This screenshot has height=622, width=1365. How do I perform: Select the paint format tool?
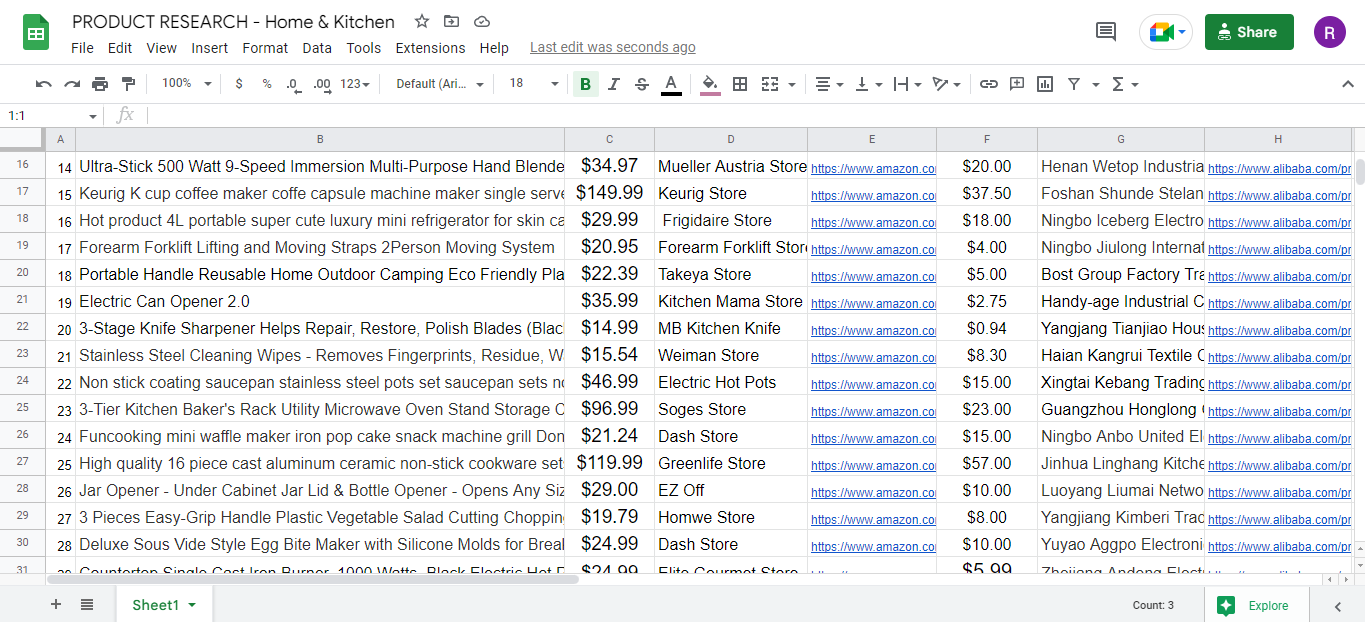pyautogui.click(x=128, y=84)
